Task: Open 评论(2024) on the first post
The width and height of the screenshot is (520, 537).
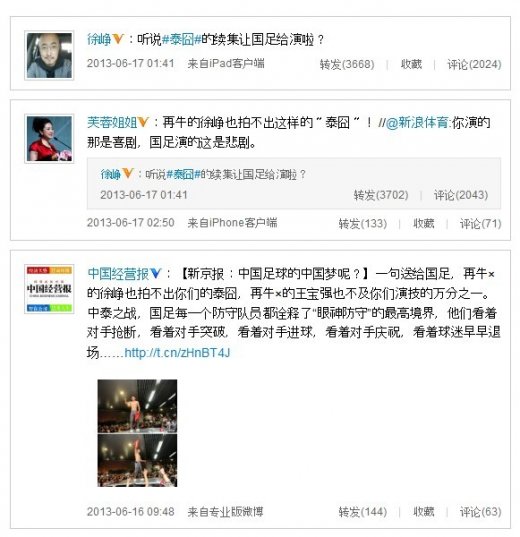Action: (x=474, y=64)
